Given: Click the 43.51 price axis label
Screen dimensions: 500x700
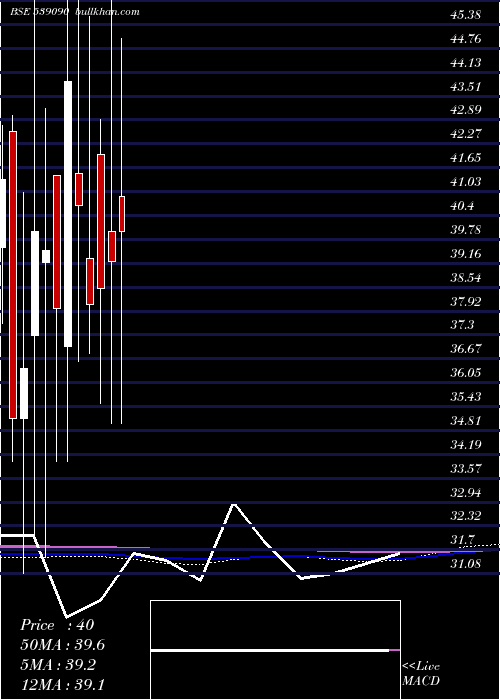Looking at the screenshot, I should click(466, 87).
